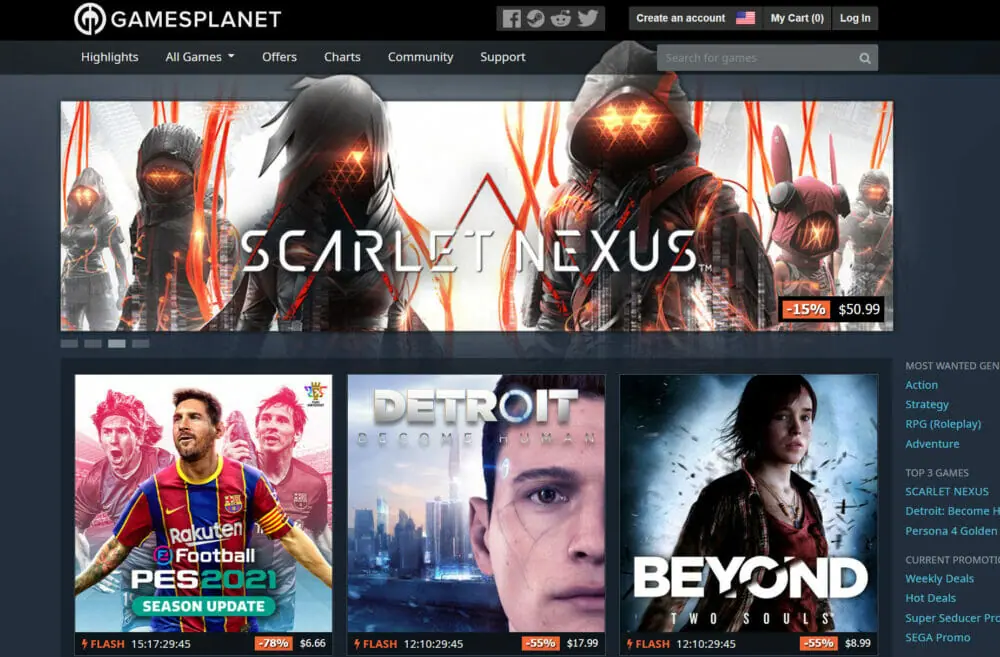Type in the Search for games field
The height and width of the screenshot is (657, 1000).
click(x=755, y=58)
